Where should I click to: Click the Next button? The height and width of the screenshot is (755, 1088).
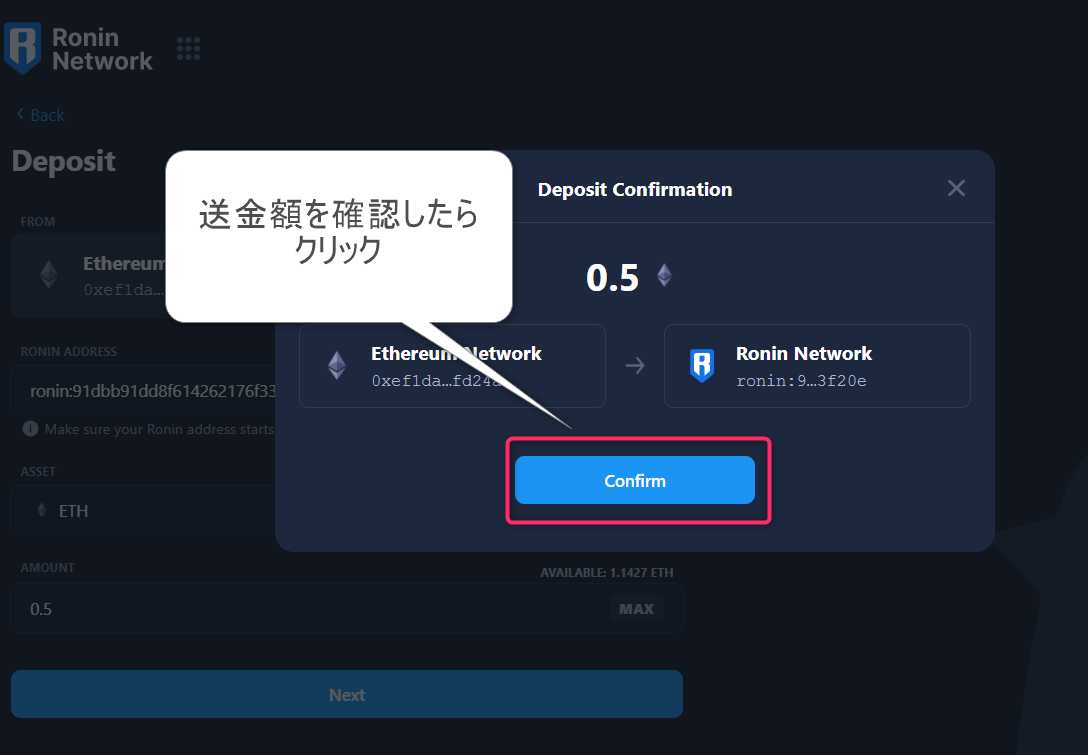tap(347, 694)
